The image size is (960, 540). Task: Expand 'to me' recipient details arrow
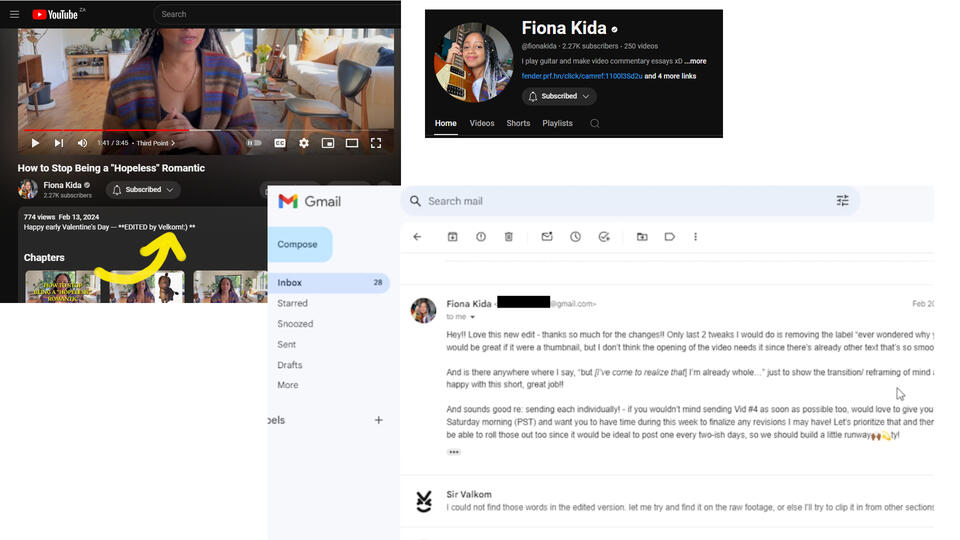click(x=472, y=317)
